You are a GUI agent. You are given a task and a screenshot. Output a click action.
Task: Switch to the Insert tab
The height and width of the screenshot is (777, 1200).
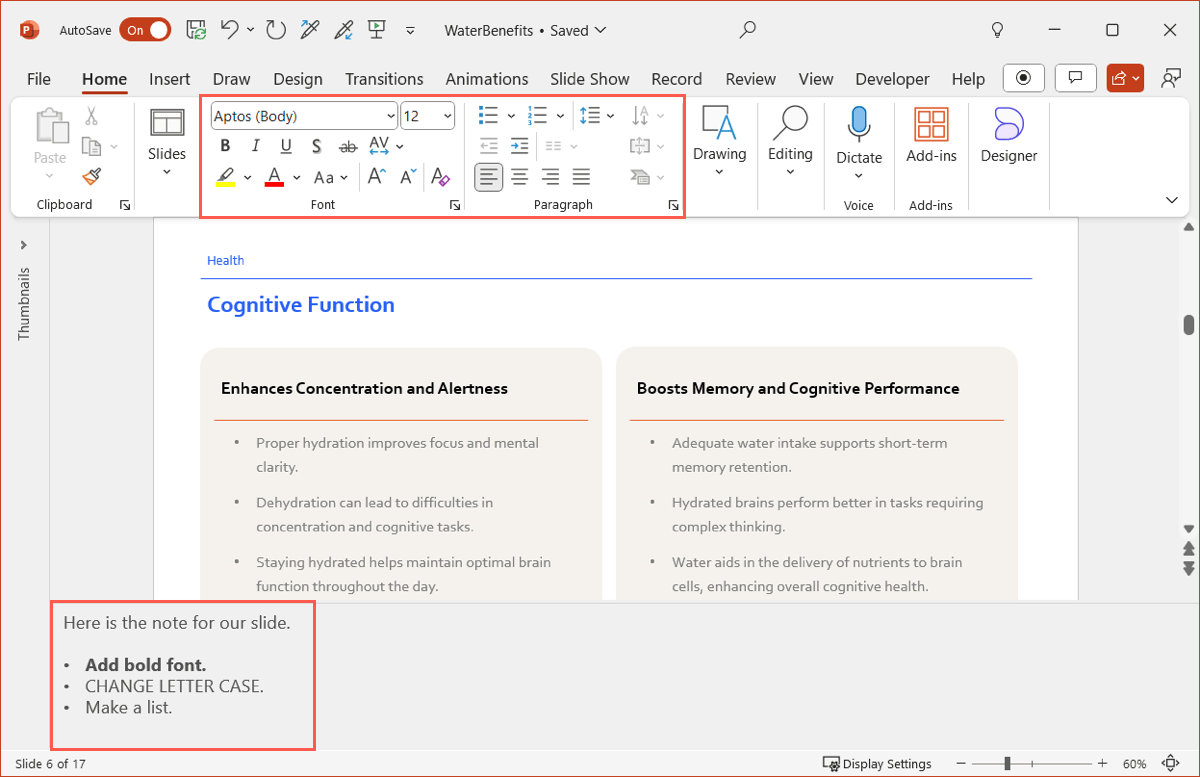point(170,79)
